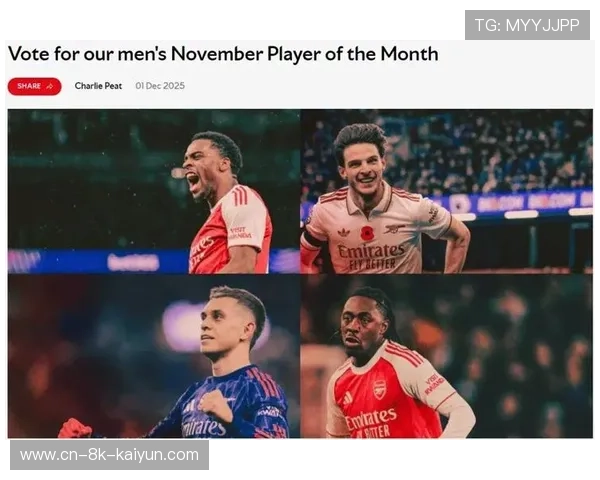The height and width of the screenshot is (480, 600).
Task: Select the smiling player photo in white kit
Action: [447, 191]
